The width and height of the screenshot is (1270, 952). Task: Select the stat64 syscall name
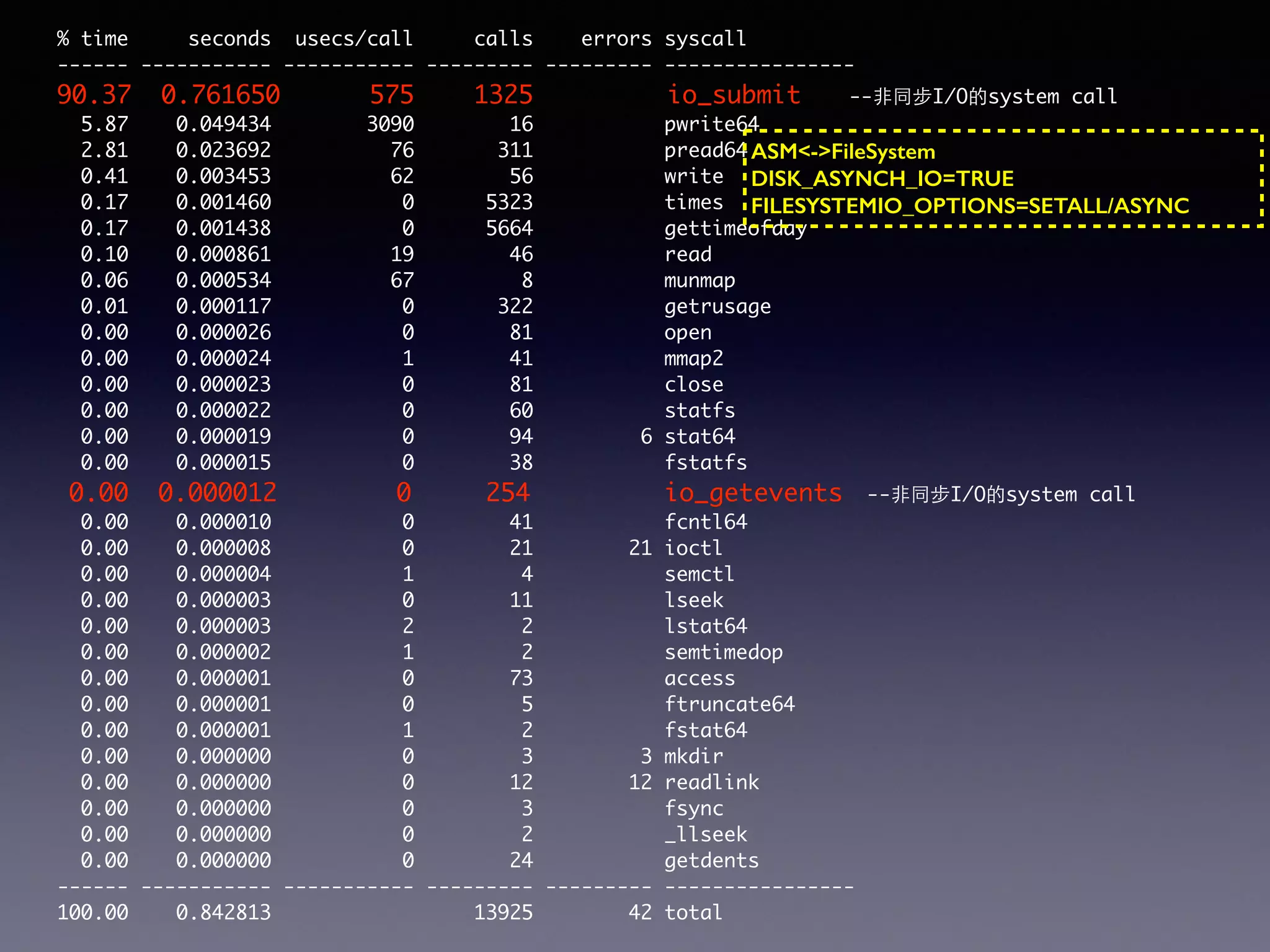699,436
